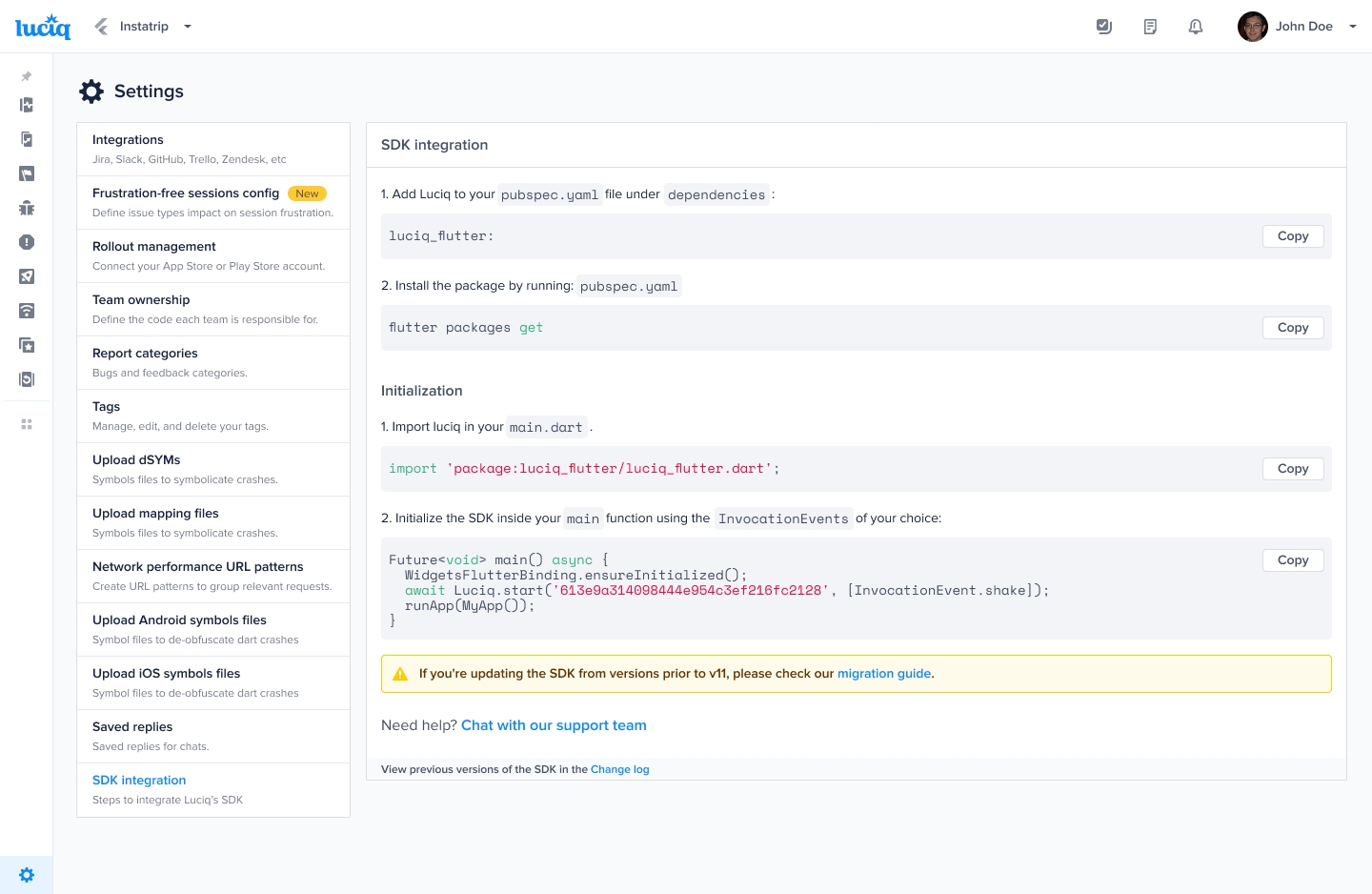
Task: Open the bug icon in the left sidebar
Action: coord(27,208)
